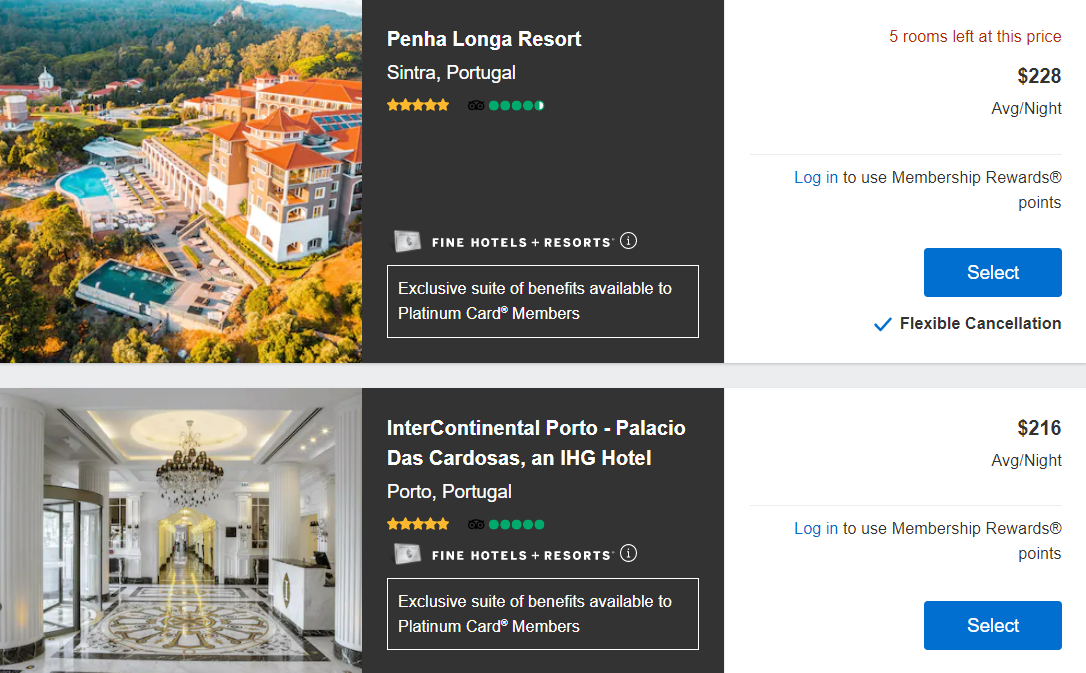Select the InterContinental Porto at $216
This screenshot has width=1086, height=673.
tap(992, 626)
